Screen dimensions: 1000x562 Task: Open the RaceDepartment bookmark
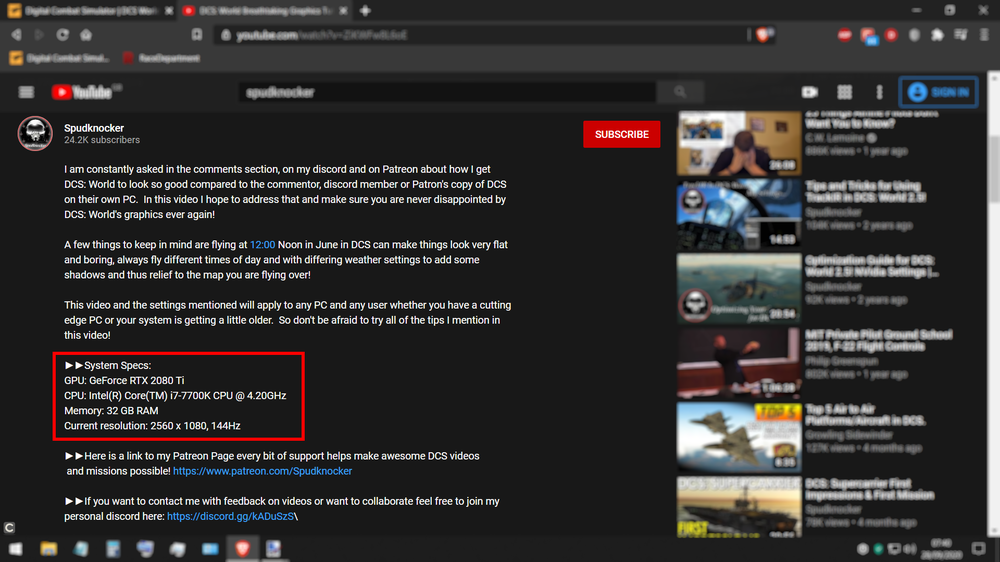click(161, 58)
